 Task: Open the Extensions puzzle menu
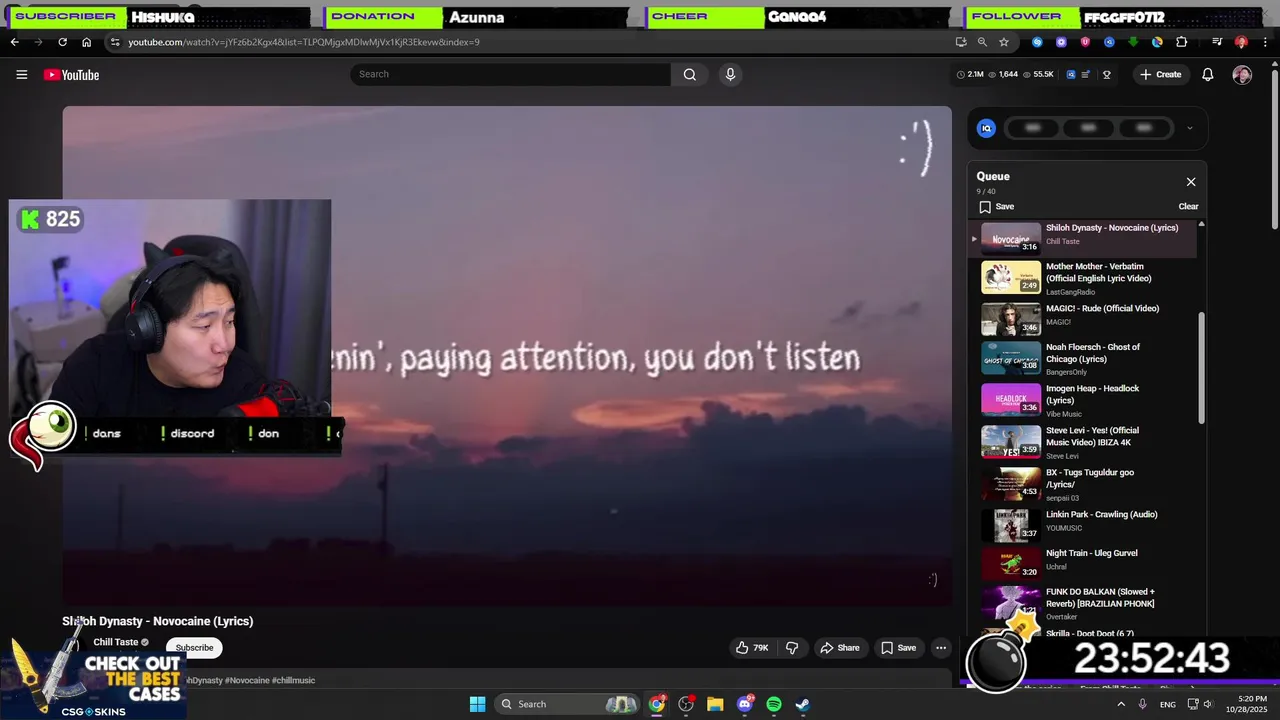tap(1182, 42)
